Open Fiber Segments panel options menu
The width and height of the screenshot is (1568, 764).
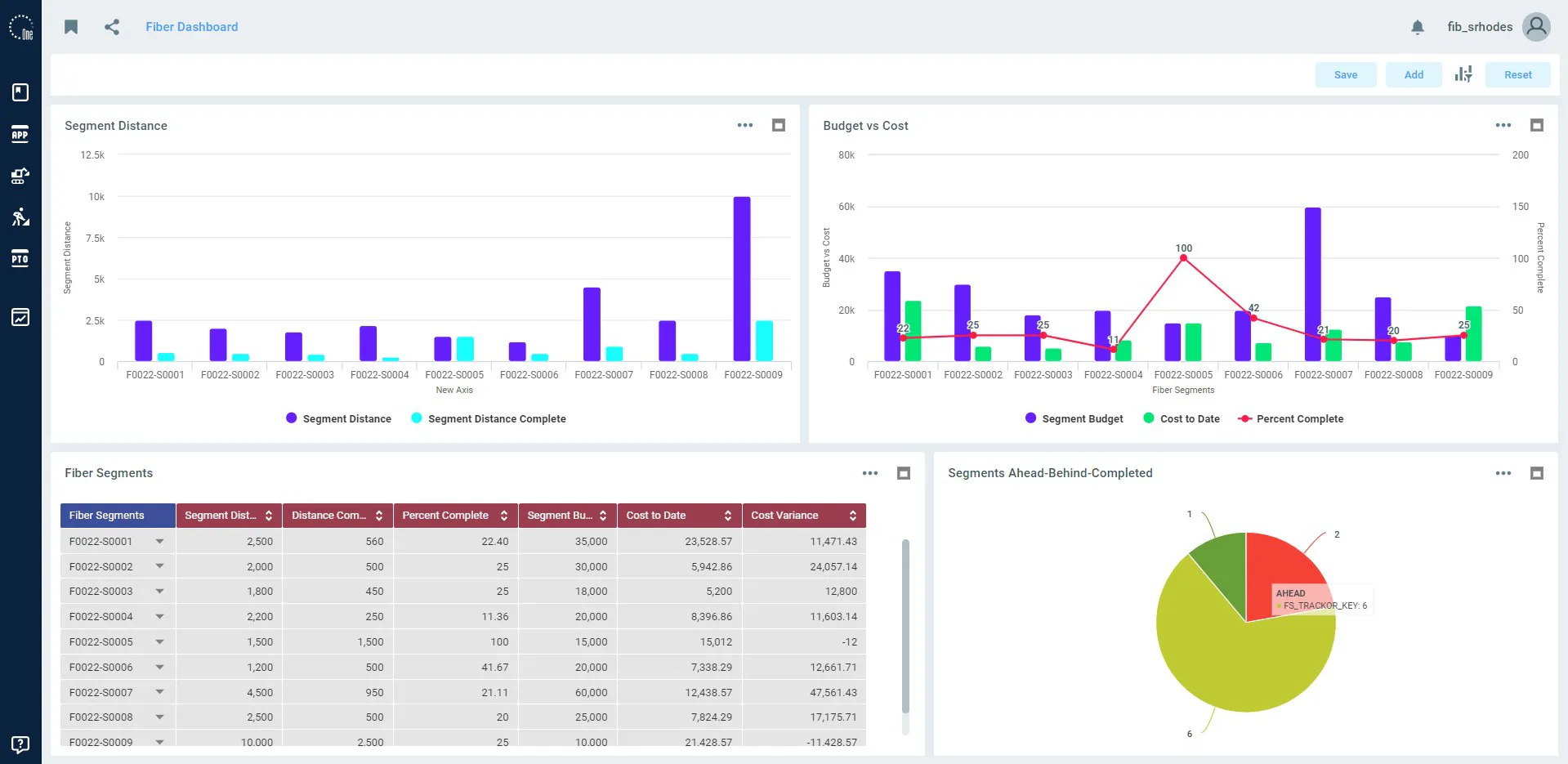coord(870,473)
